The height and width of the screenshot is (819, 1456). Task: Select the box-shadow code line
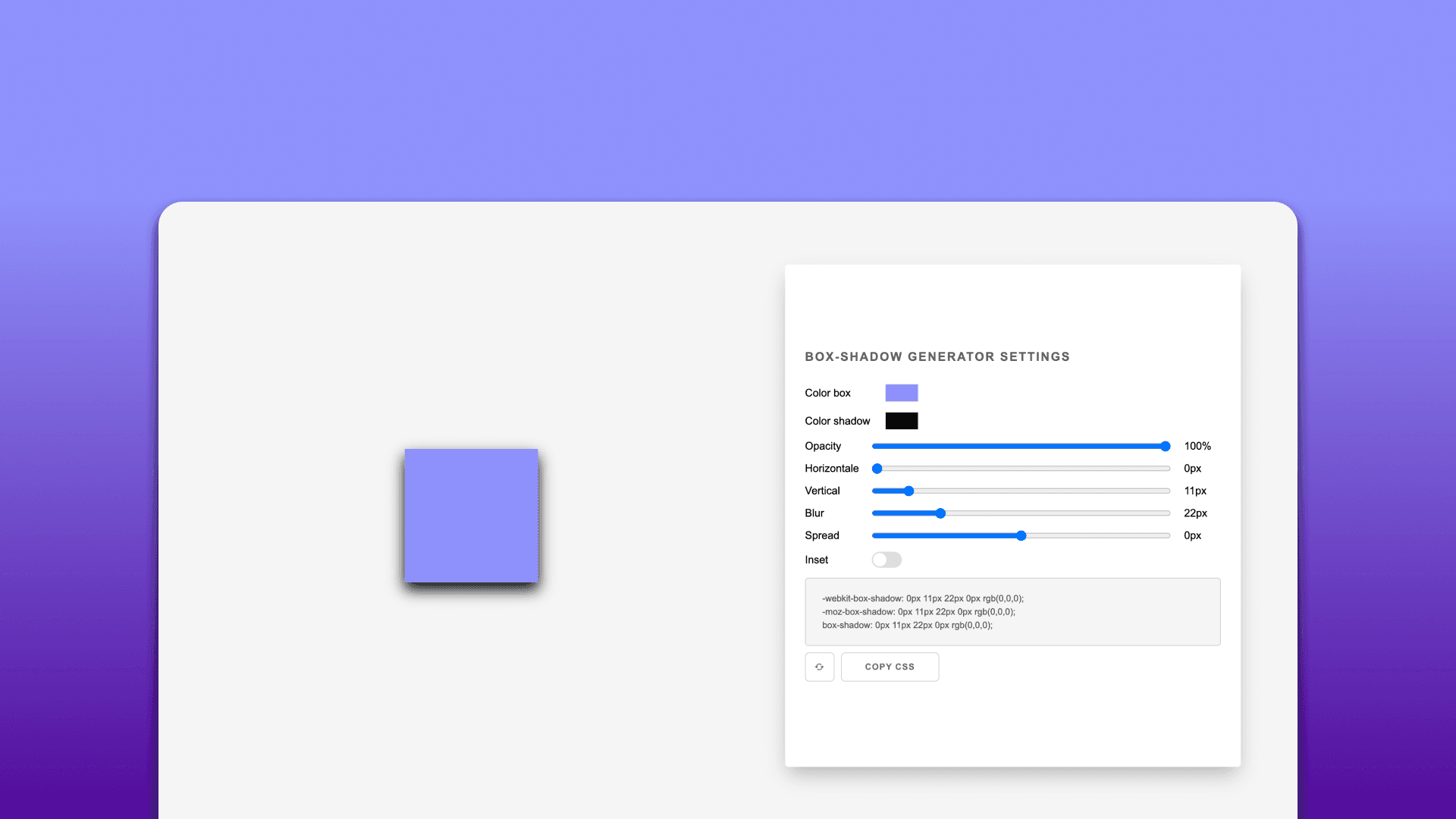(907, 626)
